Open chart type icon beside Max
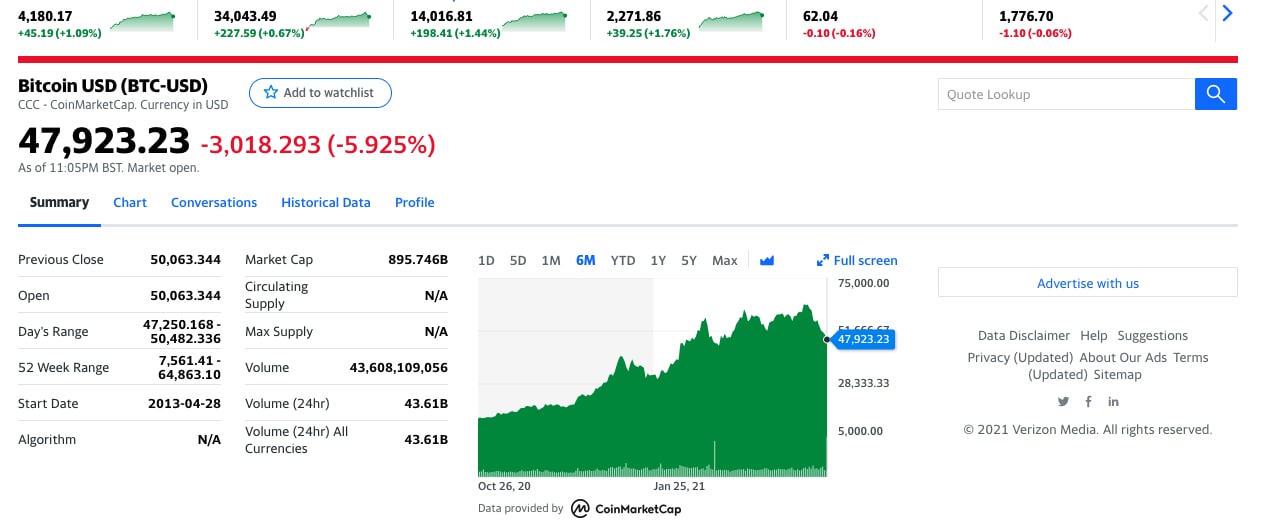The width and height of the screenshot is (1272, 524). pyautogui.click(x=767, y=260)
